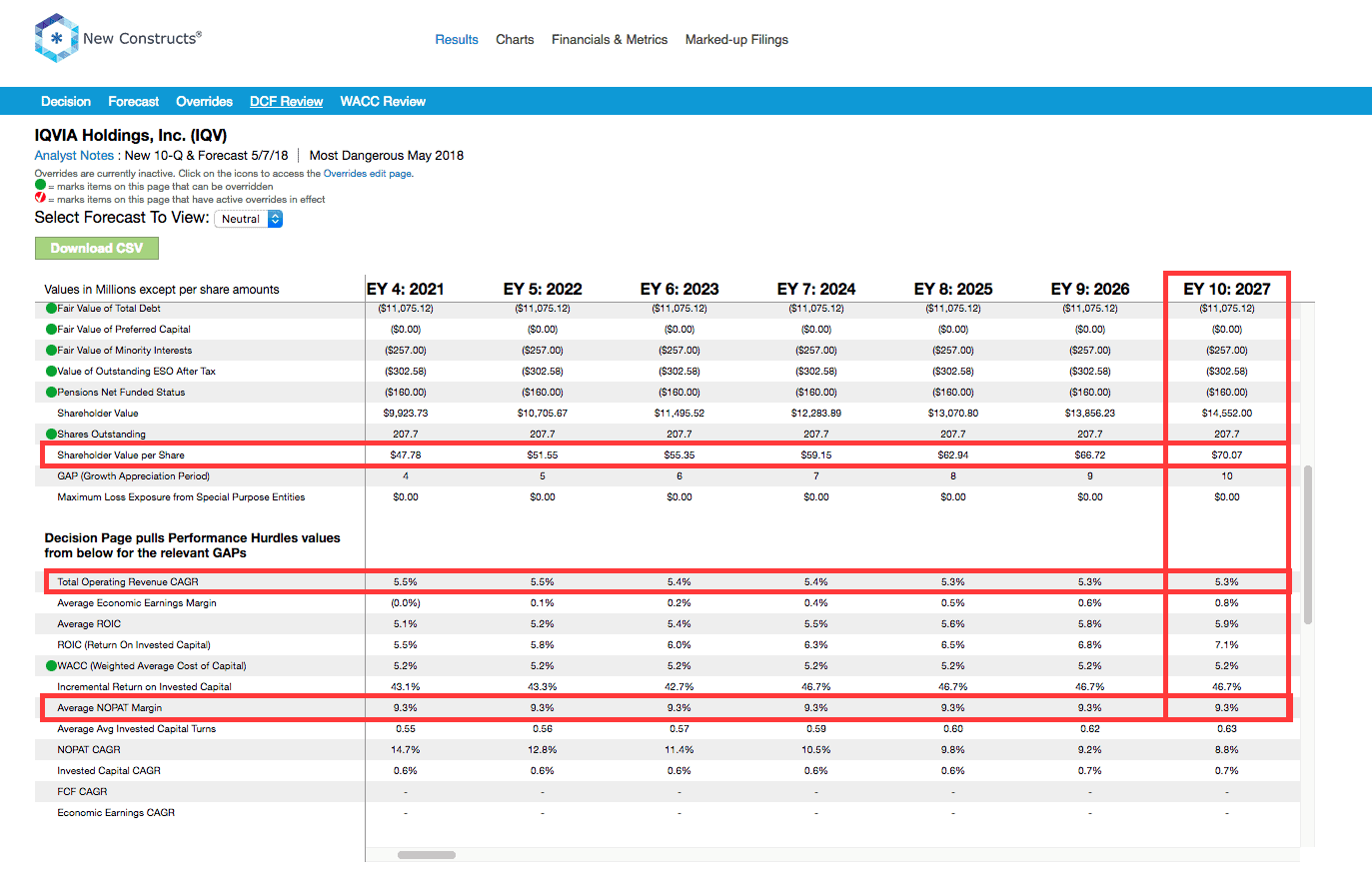Screen dimensions: 1372x891
Task: Open Marked-up Filings tab
Action: pyautogui.click(x=736, y=40)
